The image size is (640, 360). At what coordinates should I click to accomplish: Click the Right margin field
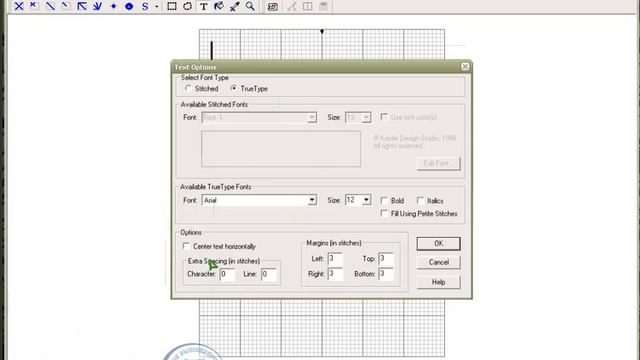click(335, 274)
